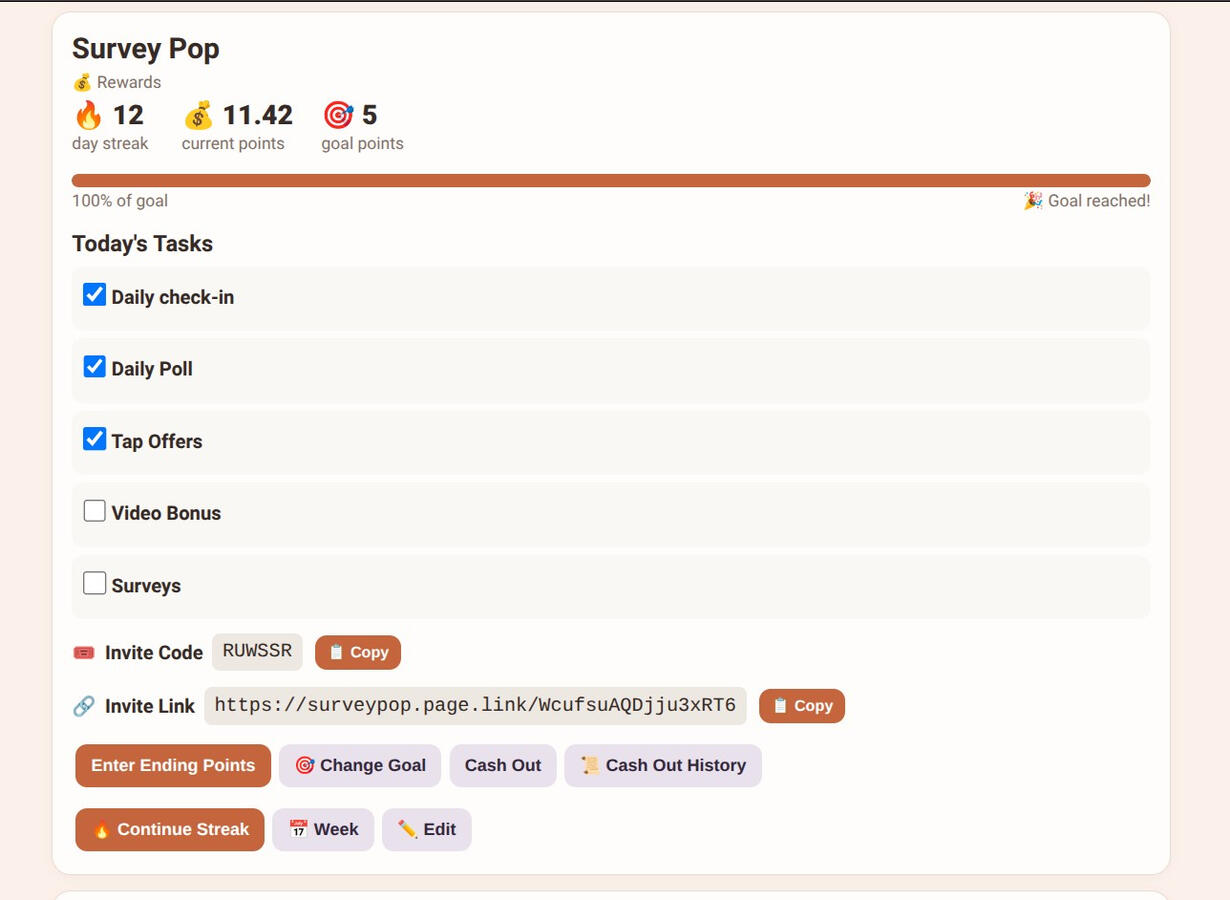Click the goal points value 5
Screen dimensions: 1230x900
[370, 116]
